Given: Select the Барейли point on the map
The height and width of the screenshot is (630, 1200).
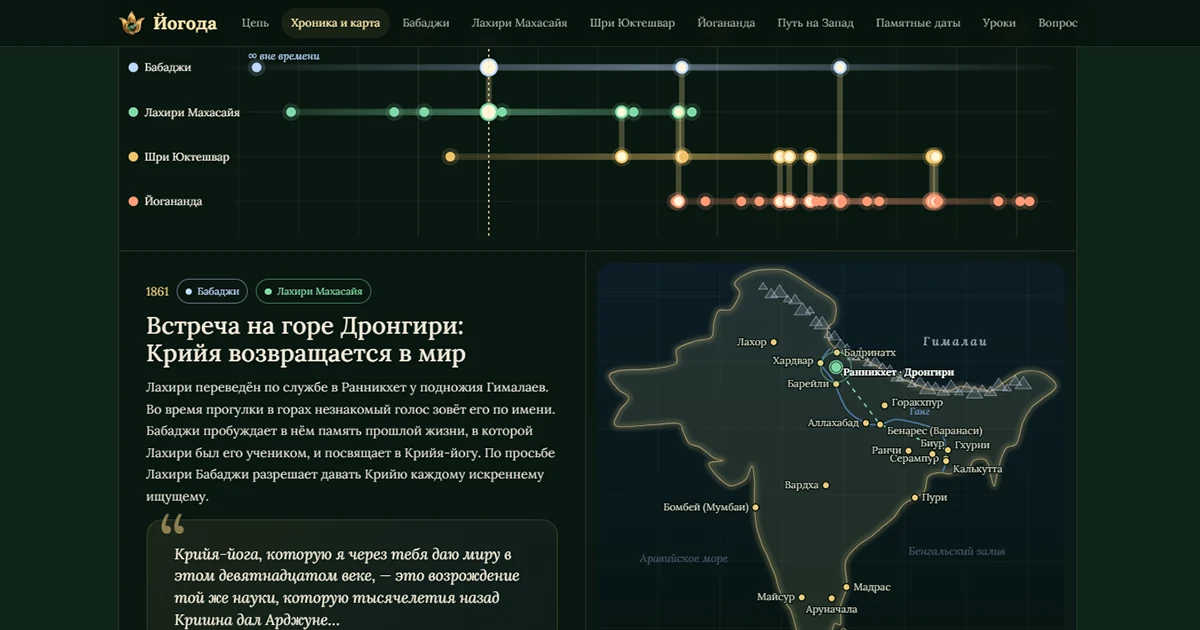Looking at the screenshot, I should pos(835,384).
